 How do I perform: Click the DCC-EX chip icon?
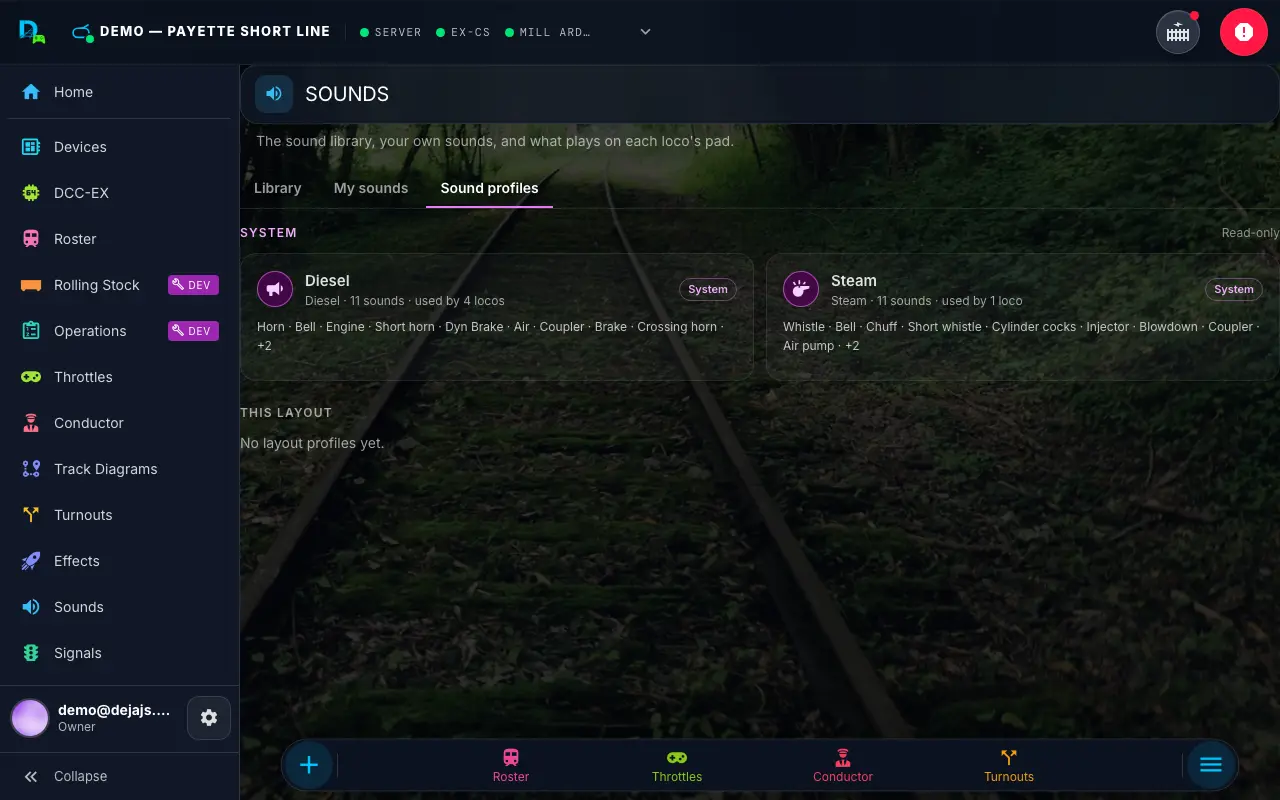point(31,193)
